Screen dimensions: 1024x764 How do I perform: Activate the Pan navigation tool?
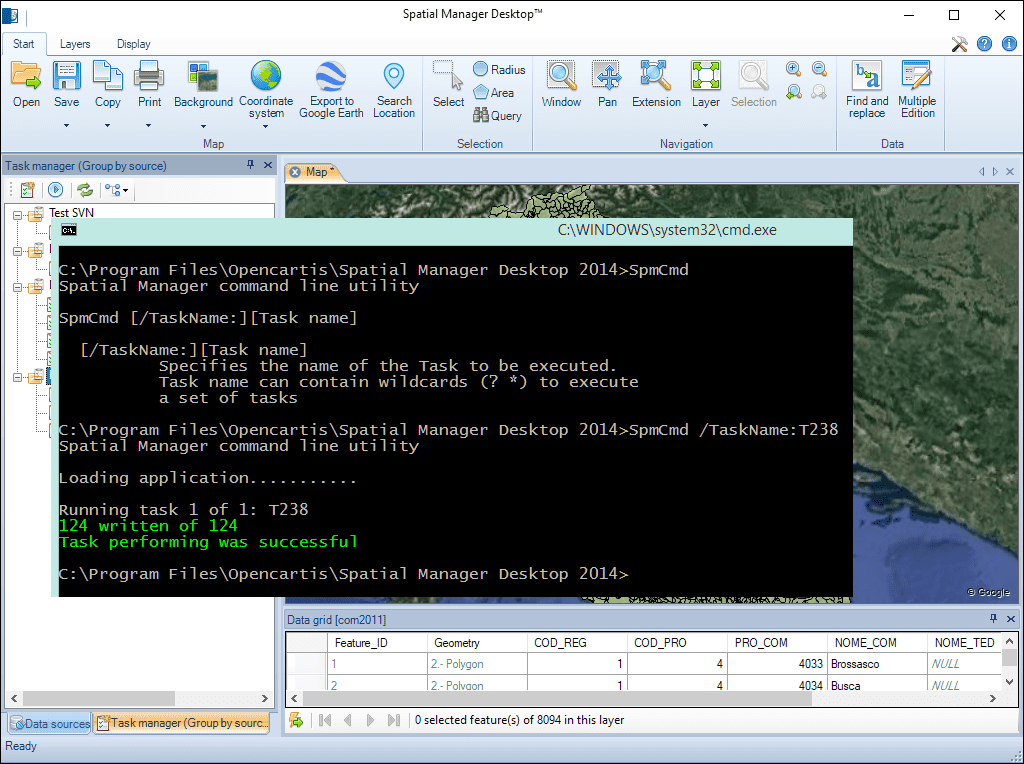(x=607, y=76)
